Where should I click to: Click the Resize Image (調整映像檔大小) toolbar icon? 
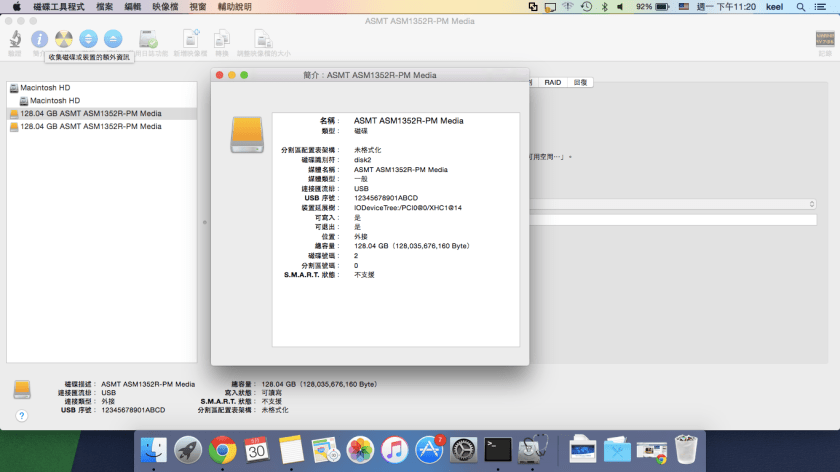click(263, 40)
